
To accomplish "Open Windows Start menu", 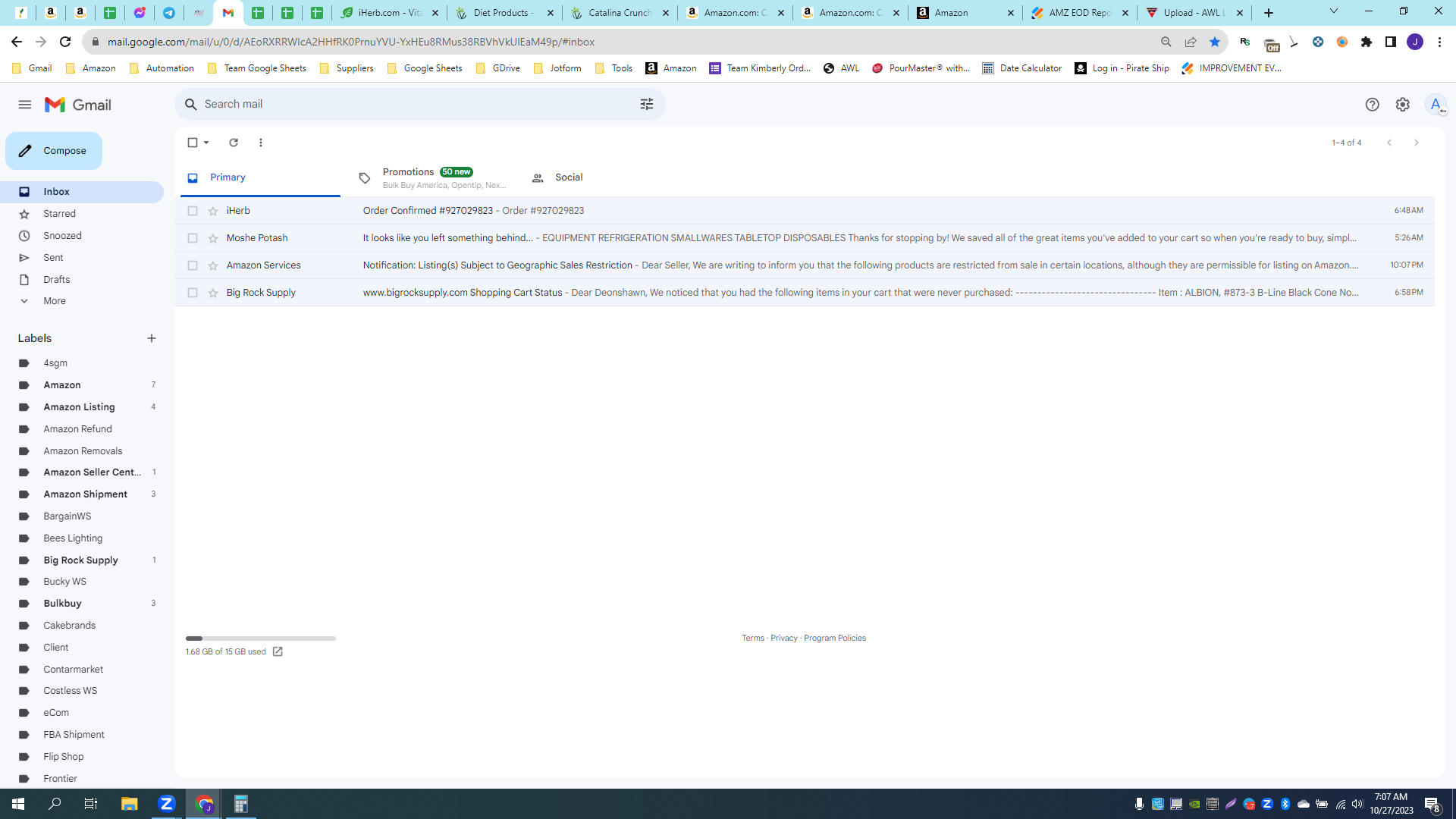I will coord(18,804).
